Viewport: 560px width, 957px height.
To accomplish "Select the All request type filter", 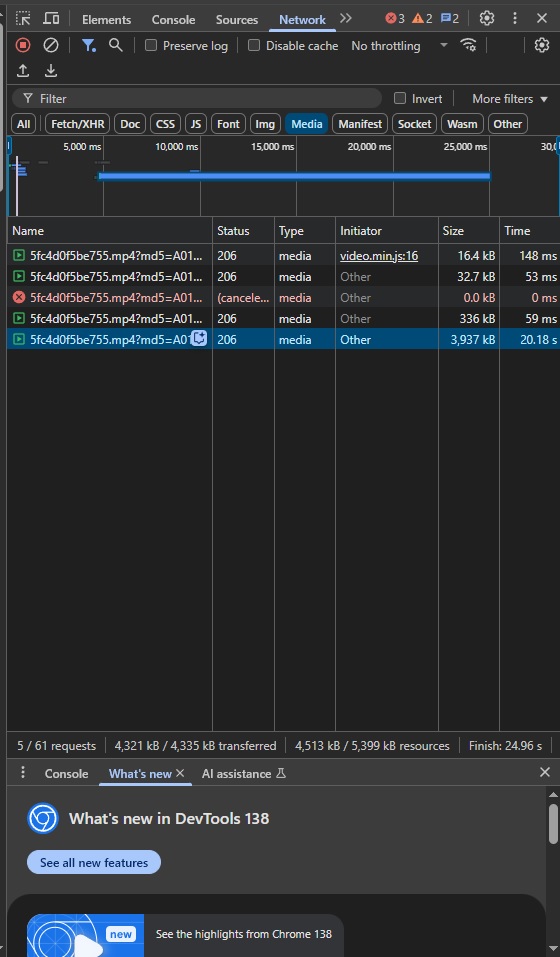I will pos(23,124).
